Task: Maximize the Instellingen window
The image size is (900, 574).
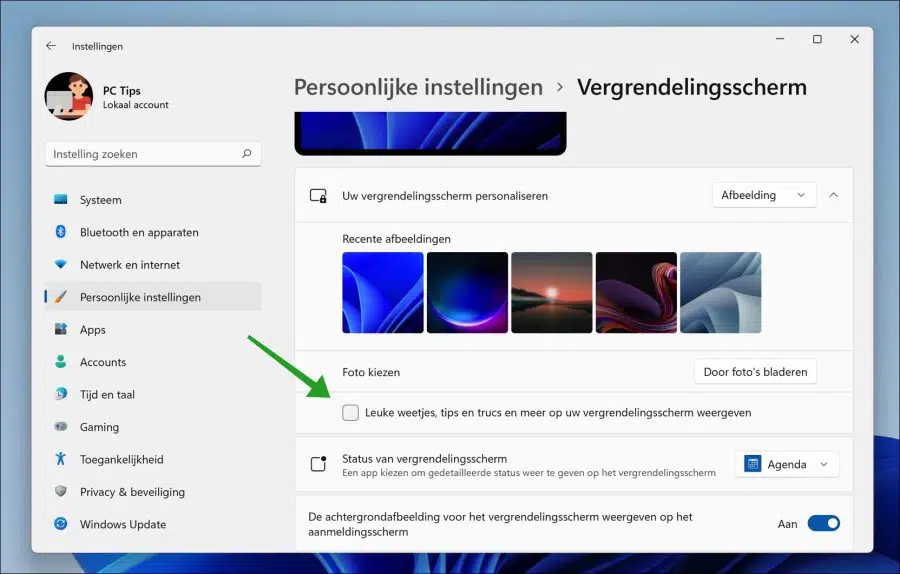Action: click(817, 39)
